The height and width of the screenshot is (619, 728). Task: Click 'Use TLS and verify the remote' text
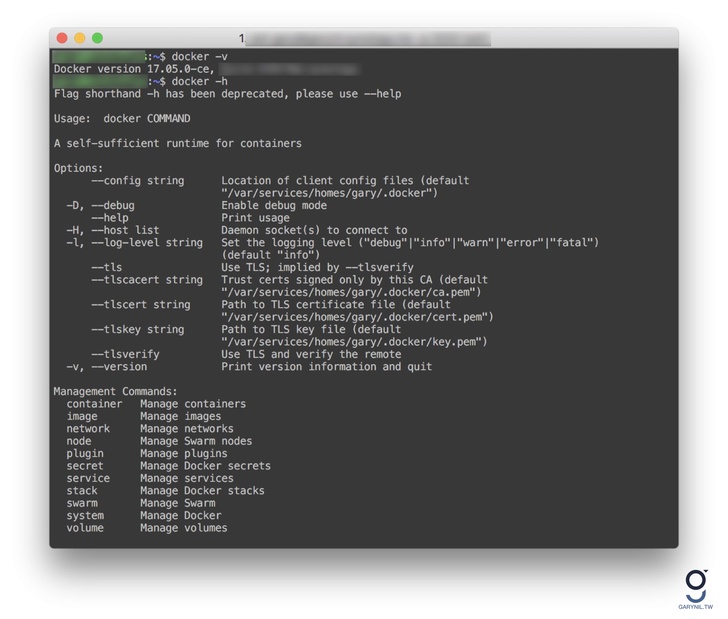point(311,354)
